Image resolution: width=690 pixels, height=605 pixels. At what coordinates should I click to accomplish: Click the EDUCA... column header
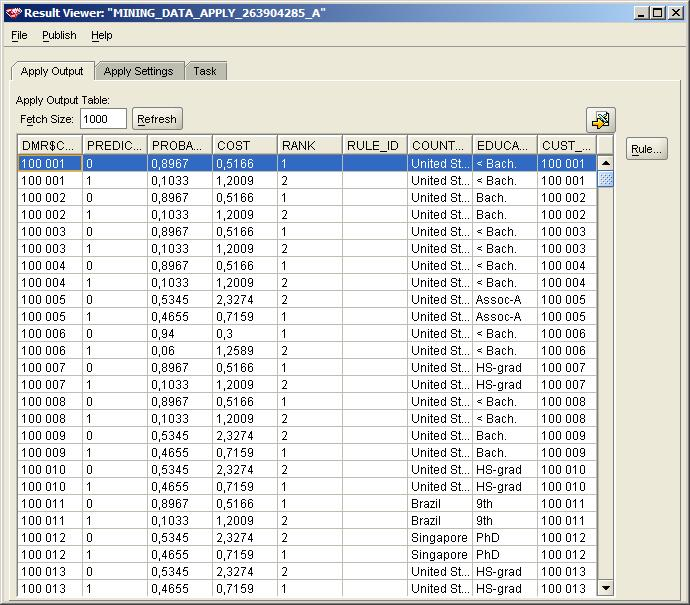[505, 146]
